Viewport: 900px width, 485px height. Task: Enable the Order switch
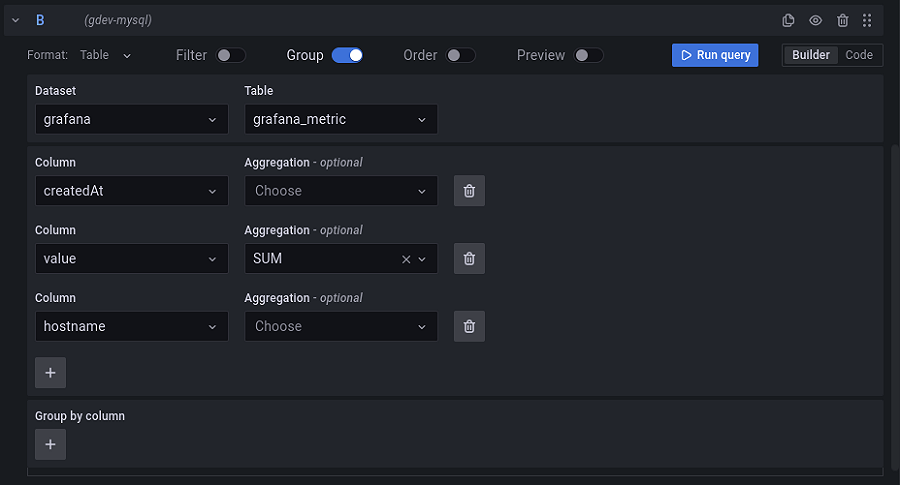coord(460,55)
